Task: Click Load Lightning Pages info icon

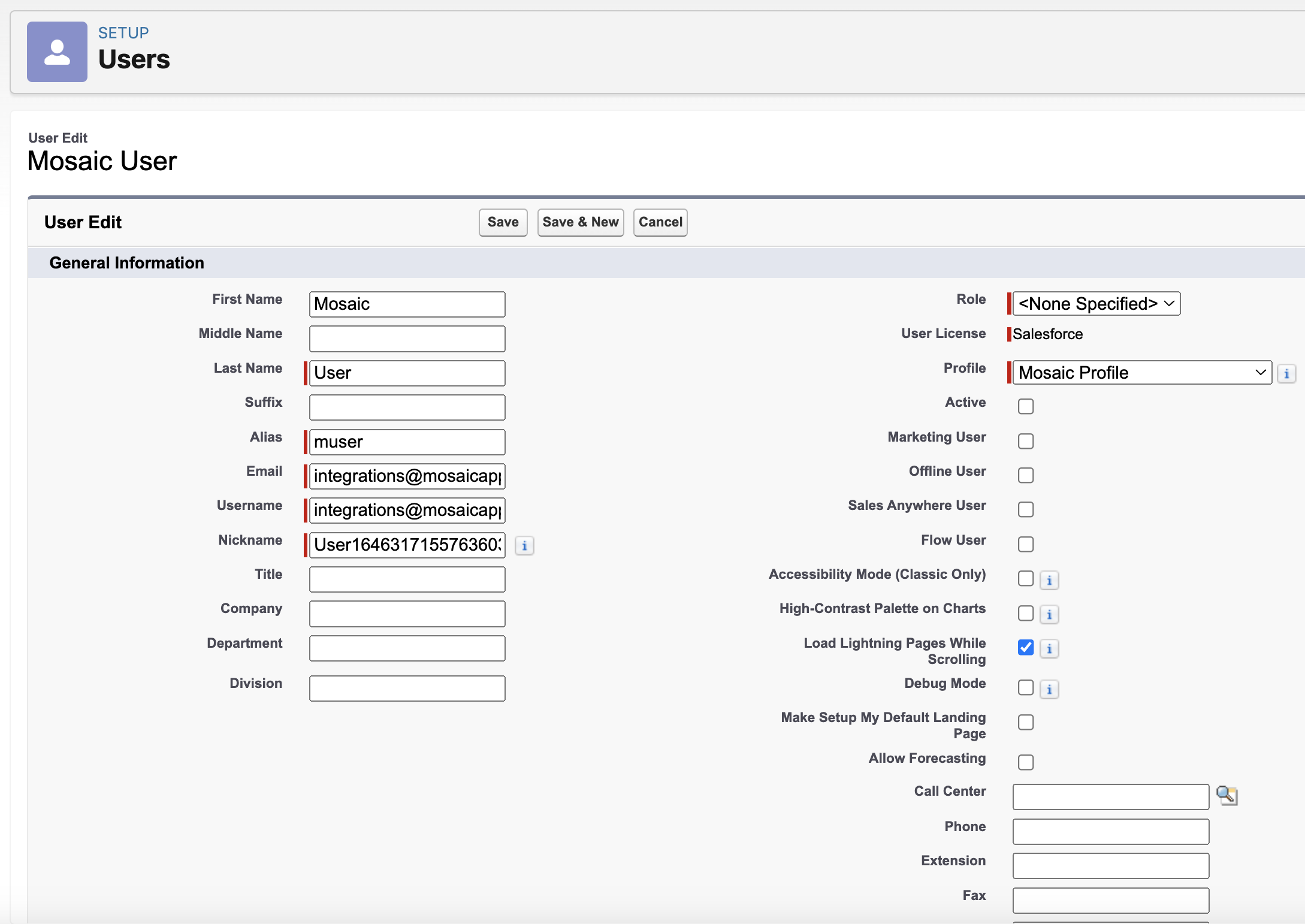Action: 1049,648
